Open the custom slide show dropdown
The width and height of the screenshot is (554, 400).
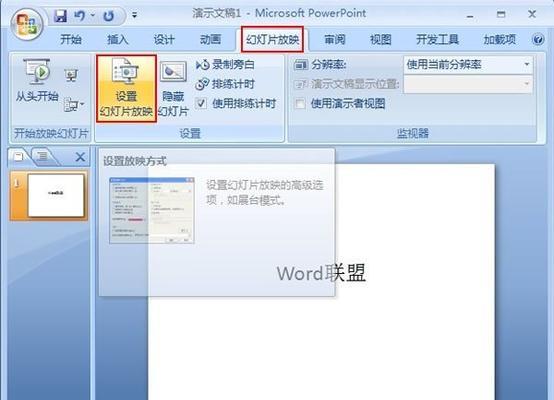pos(74,105)
